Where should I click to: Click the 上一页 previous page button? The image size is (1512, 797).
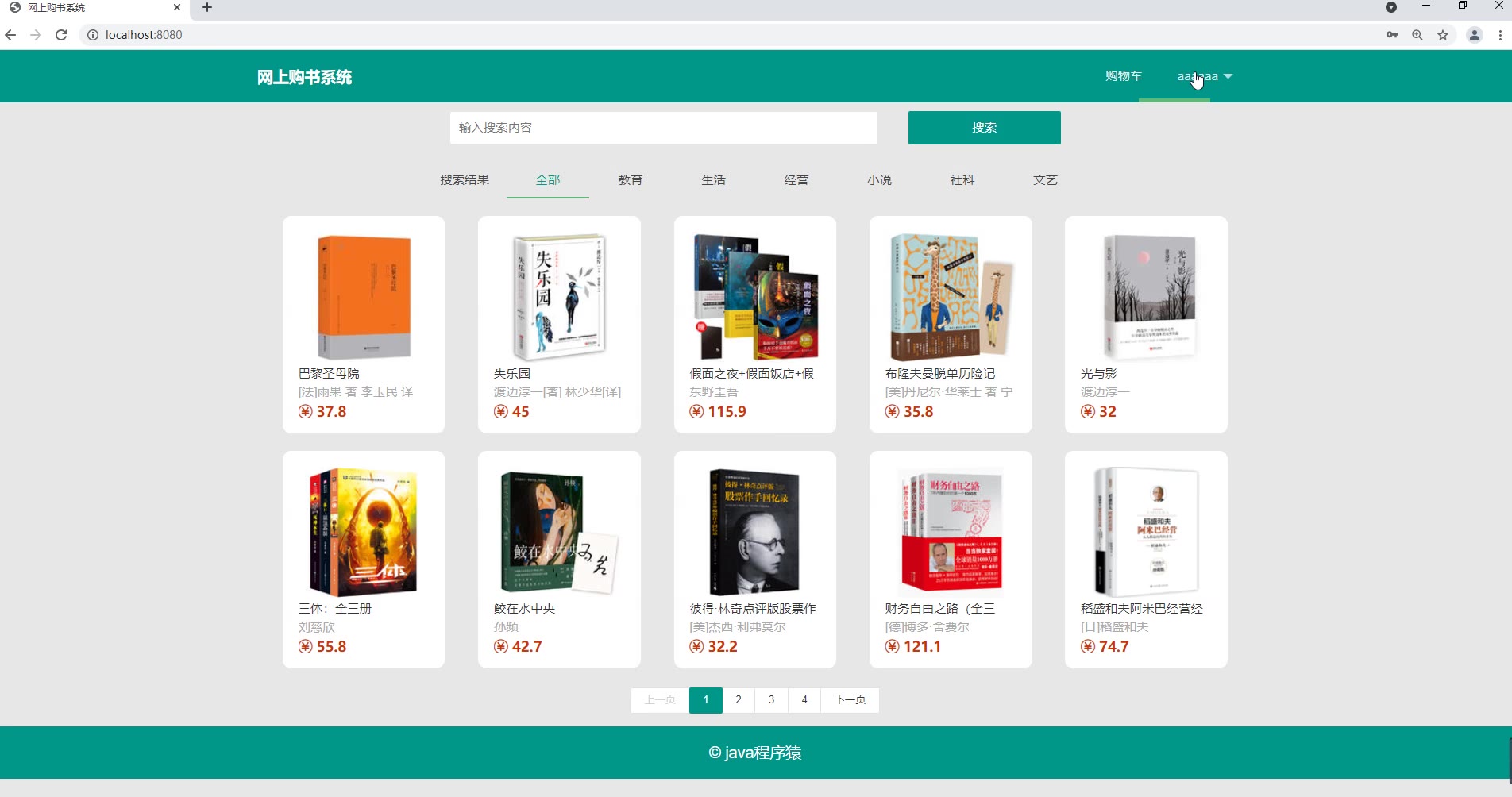[x=660, y=700]
